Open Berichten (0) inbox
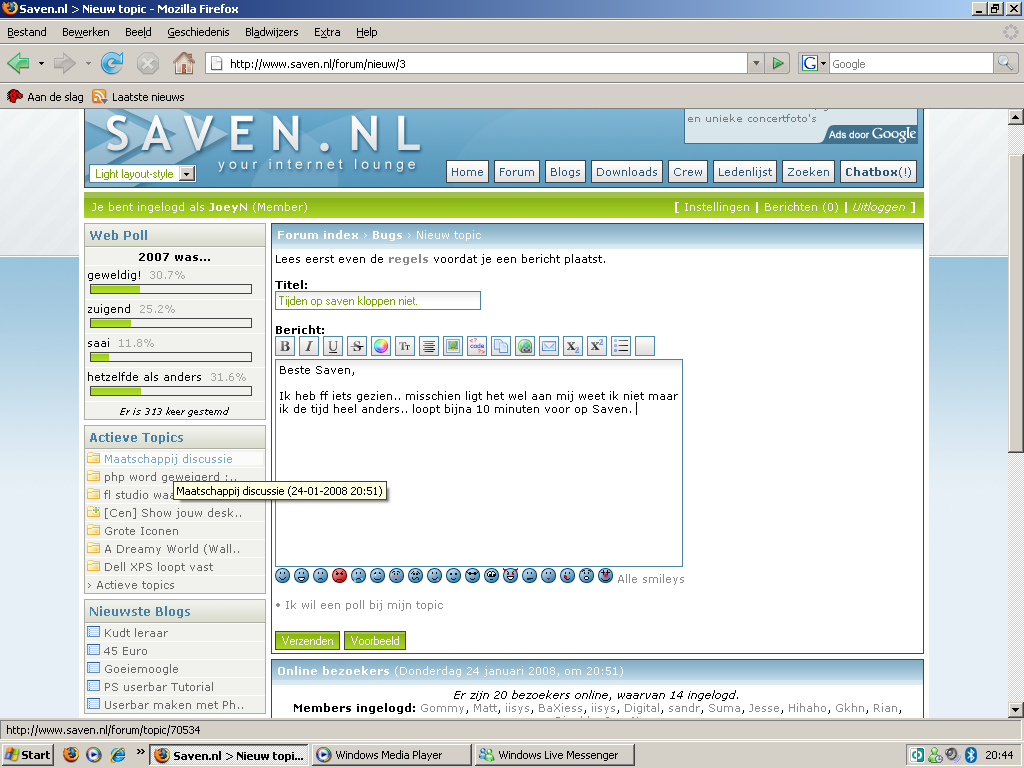Viewport: 1024px width, 768px height. coord(801,207)
